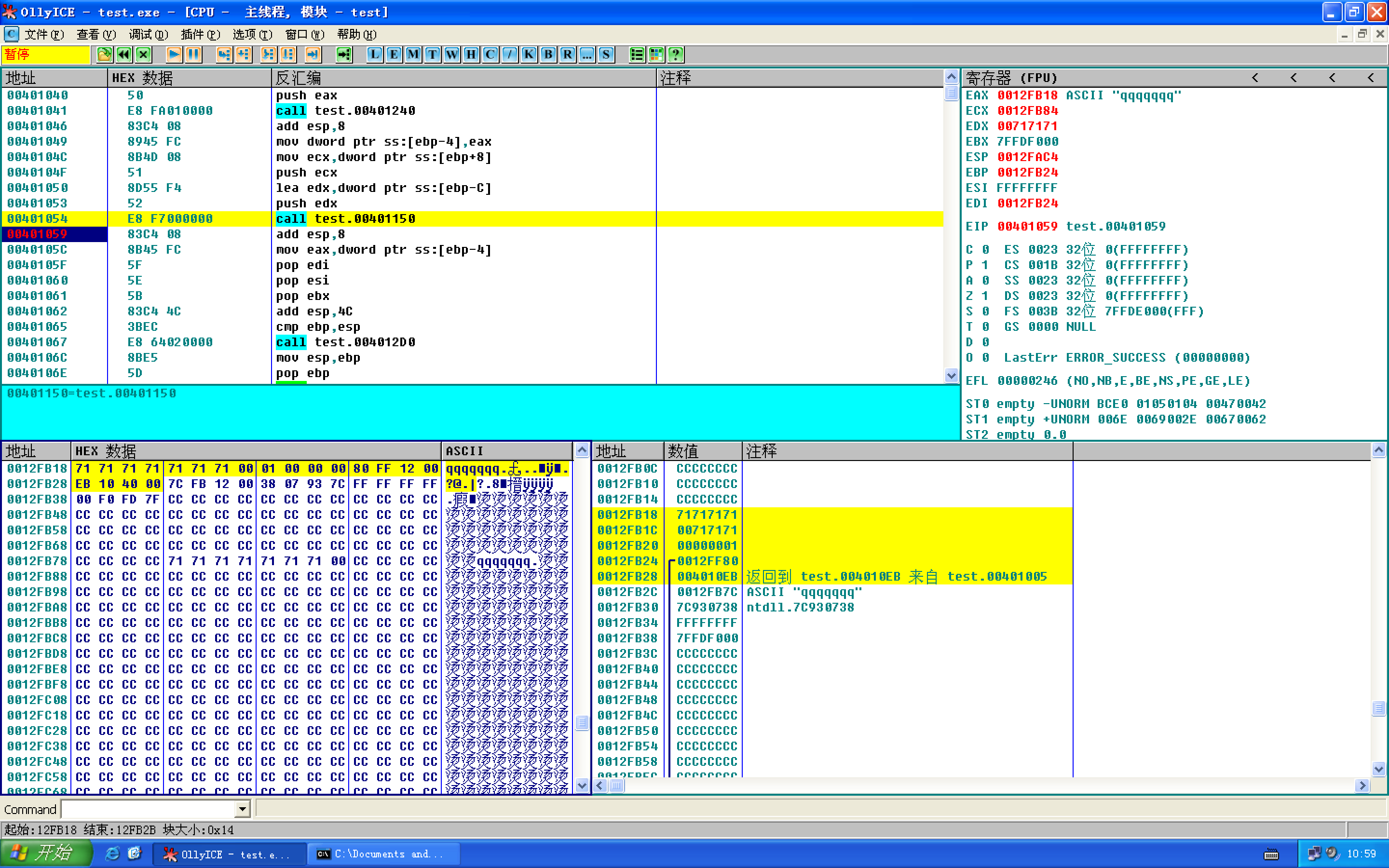Open the Command combo box dropdown arrow
The height and width of the screenshot is (868, 1389).
[x=242, y=810]
